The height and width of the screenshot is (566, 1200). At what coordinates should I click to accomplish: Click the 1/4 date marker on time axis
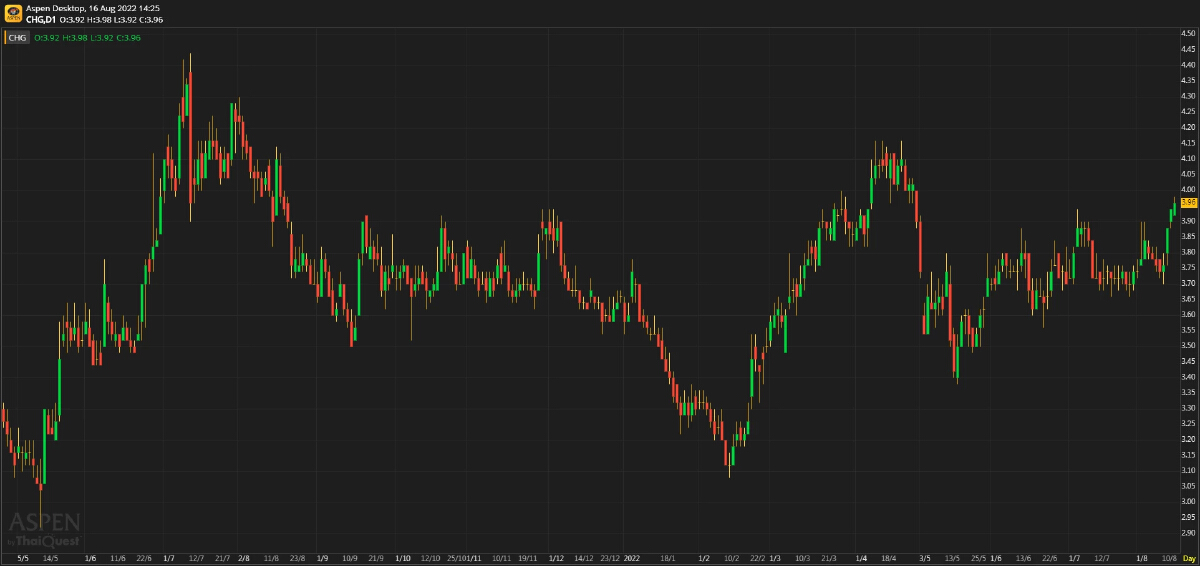(861, 557)
